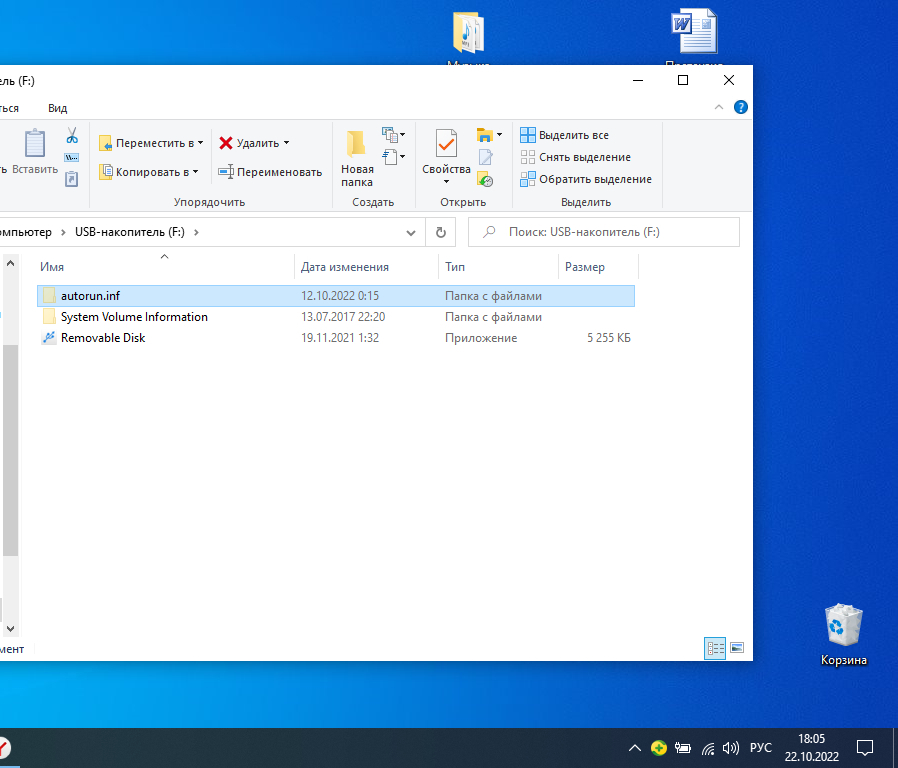
Task: Click the volume speaker icon in tray
Action: click(x=731, y=748)
